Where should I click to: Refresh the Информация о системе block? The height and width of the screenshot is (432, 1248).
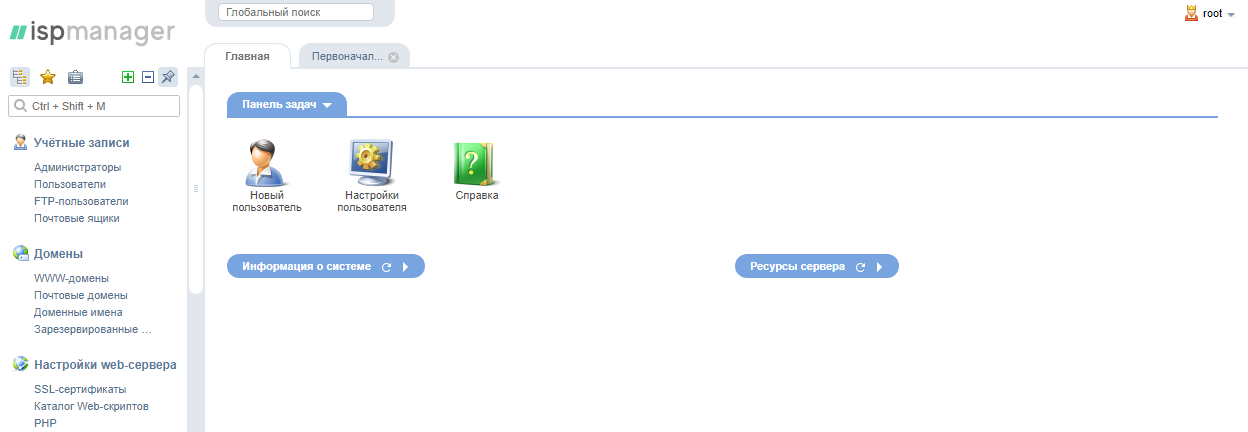[386, 268]
